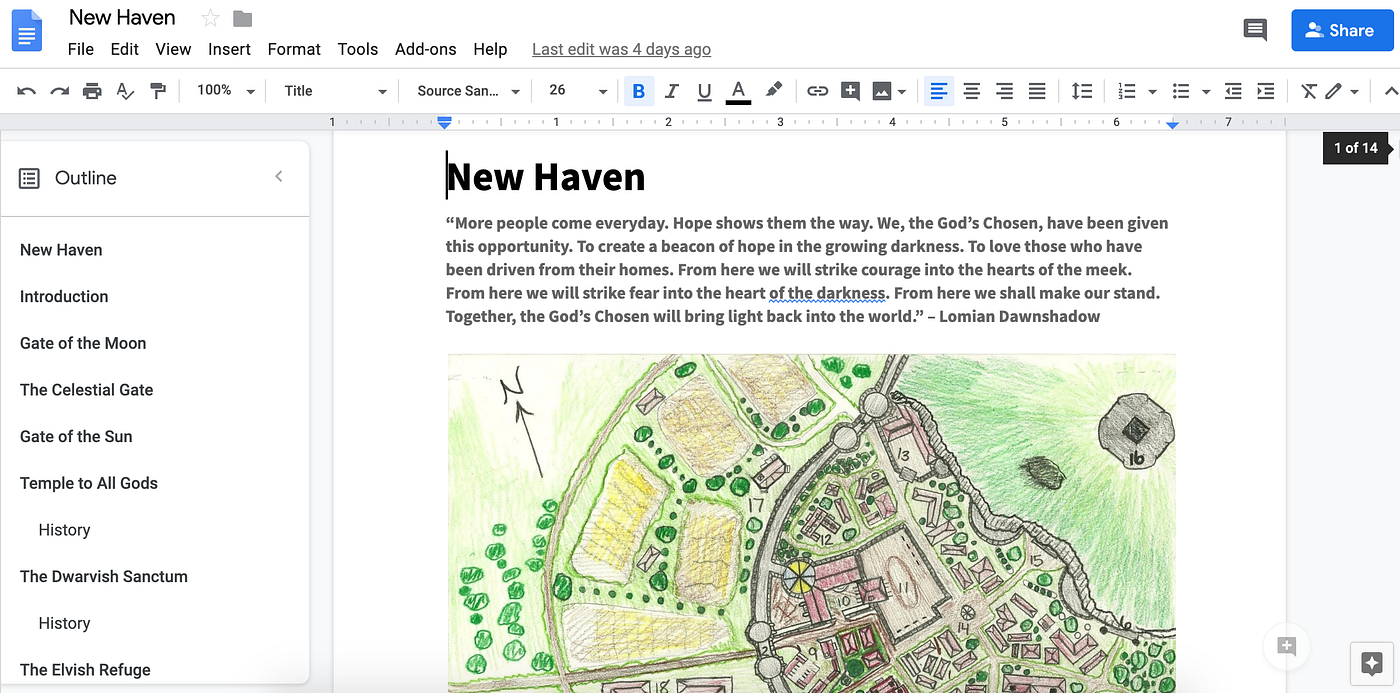Decrease the paragraph indent
The width and height of the screenshot is (1400, 693).
click(1233, 91)
